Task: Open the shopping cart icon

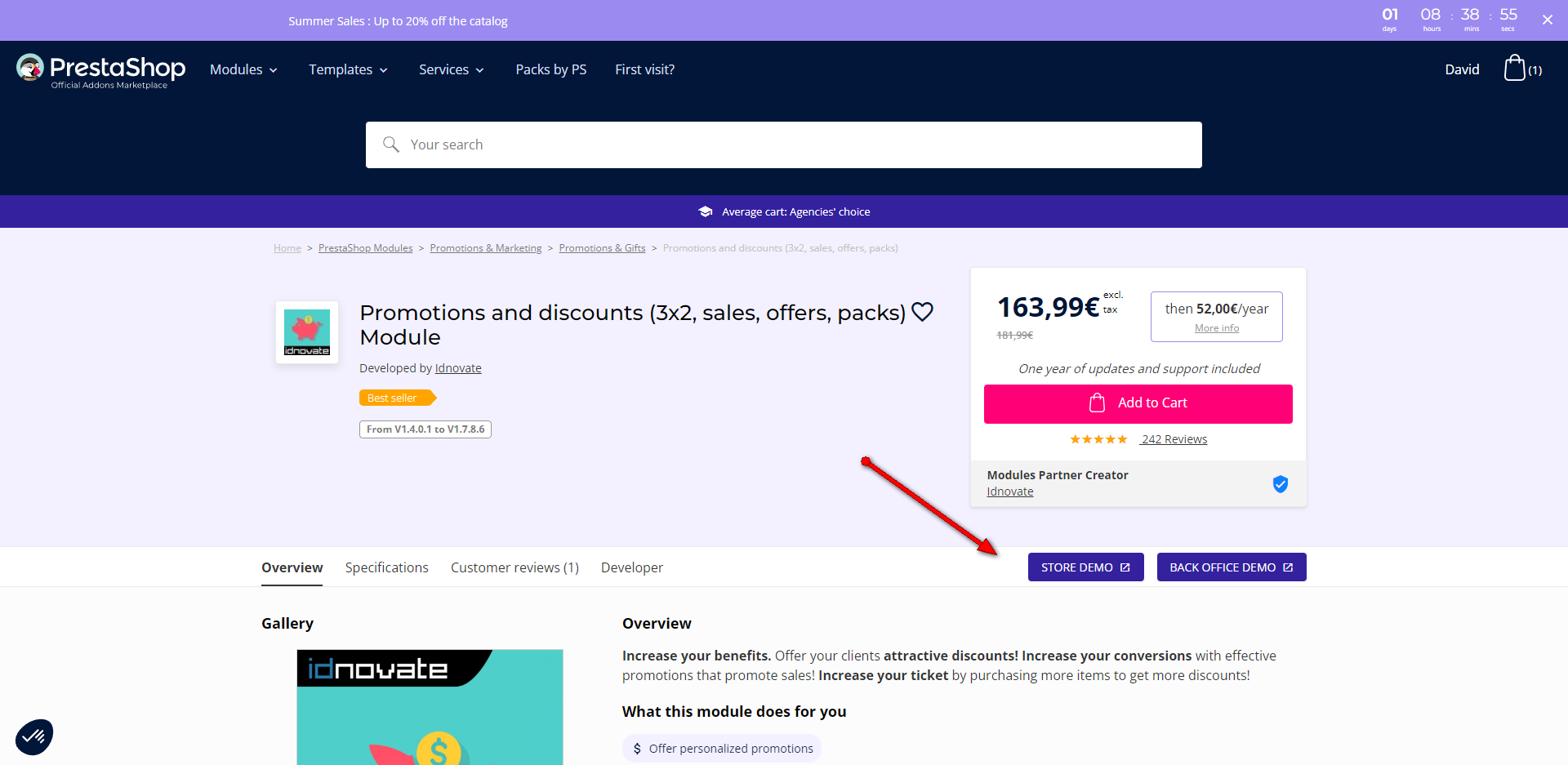Action: point(1515,69)
